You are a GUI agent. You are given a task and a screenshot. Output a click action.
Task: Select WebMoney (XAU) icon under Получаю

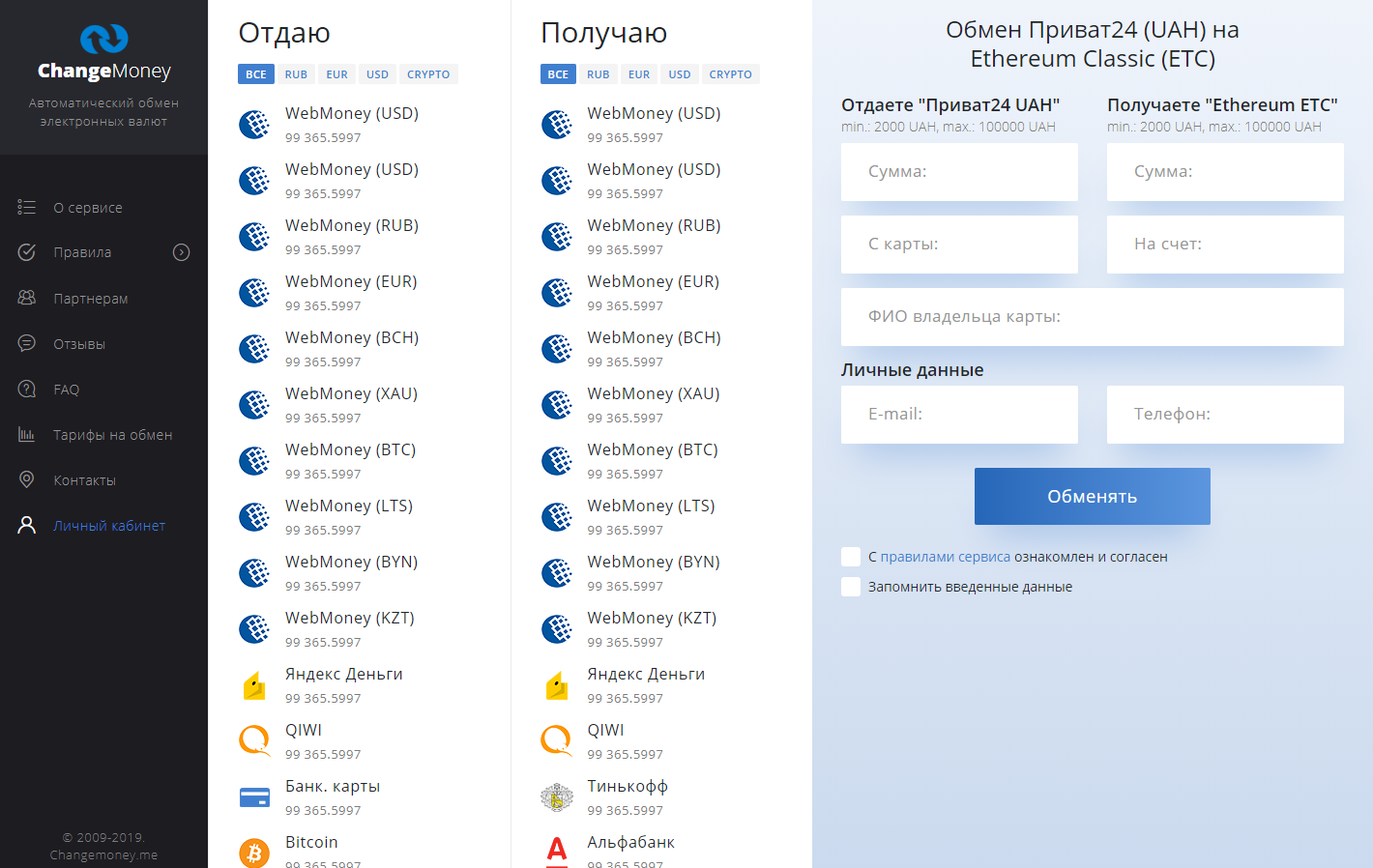click(x=557, y=405)
